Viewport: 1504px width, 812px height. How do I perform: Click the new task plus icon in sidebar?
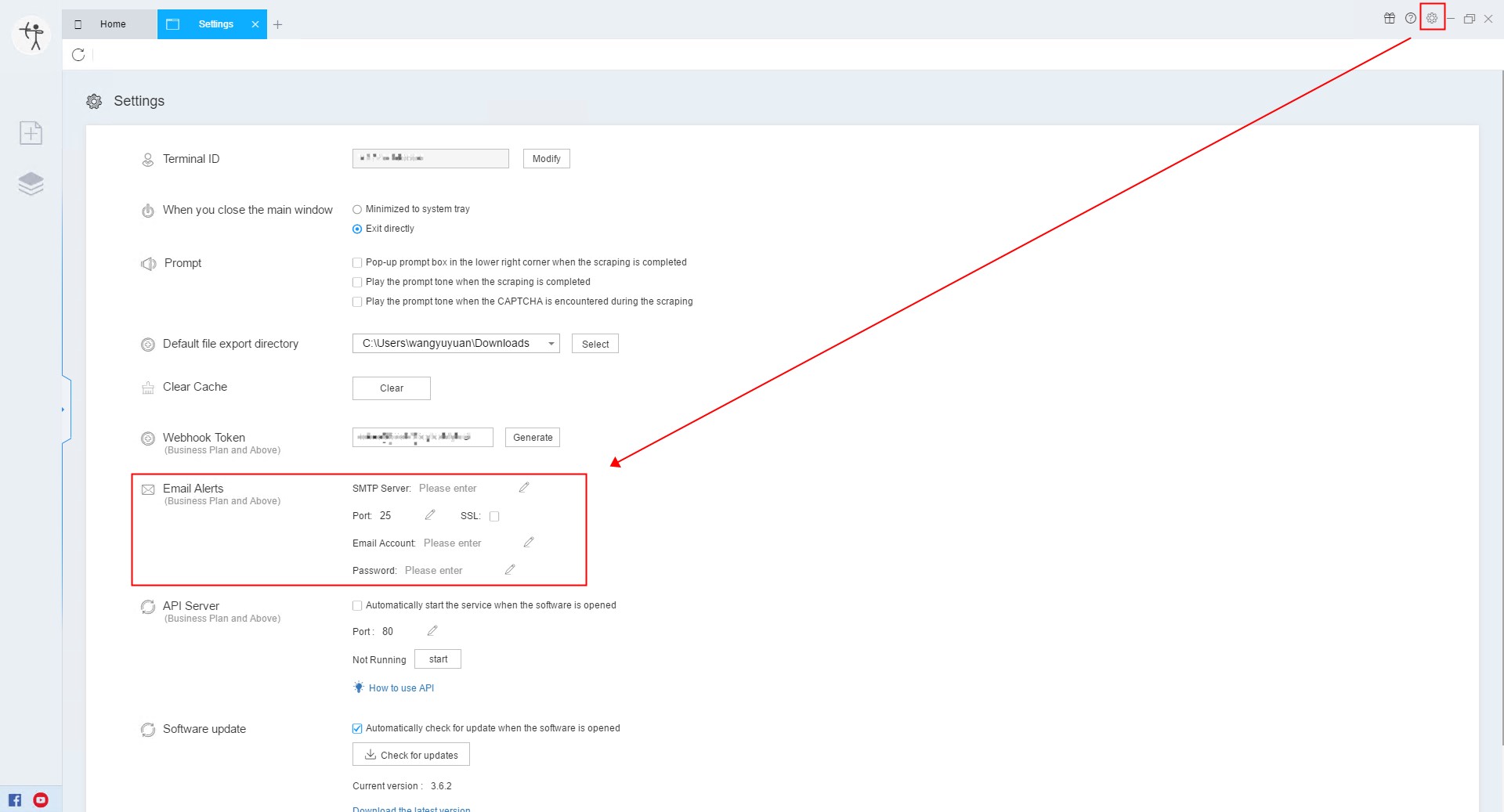[x=31, y=133]
